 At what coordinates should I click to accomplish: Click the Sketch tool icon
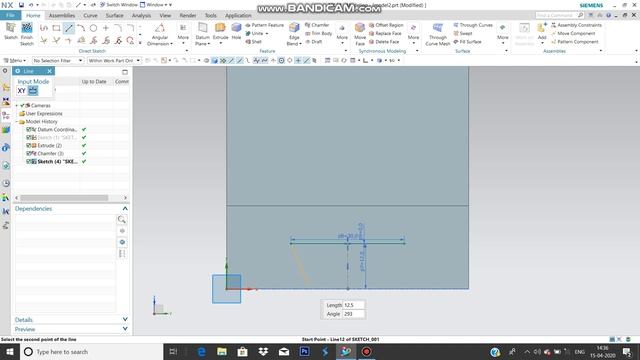pyautogui.click(x=10, y=28)
